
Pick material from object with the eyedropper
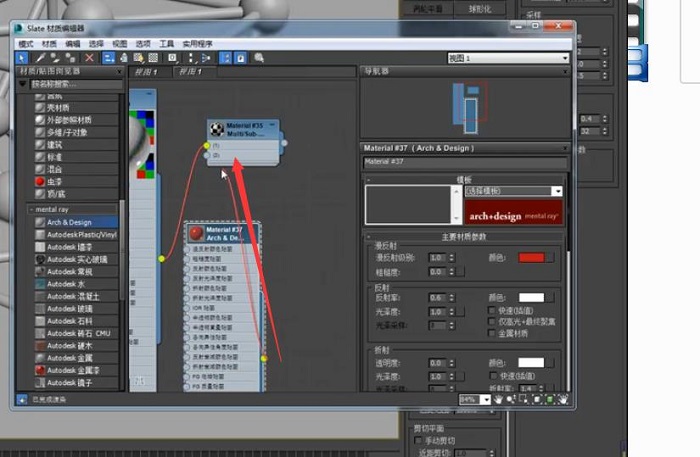tap(41, 58)
